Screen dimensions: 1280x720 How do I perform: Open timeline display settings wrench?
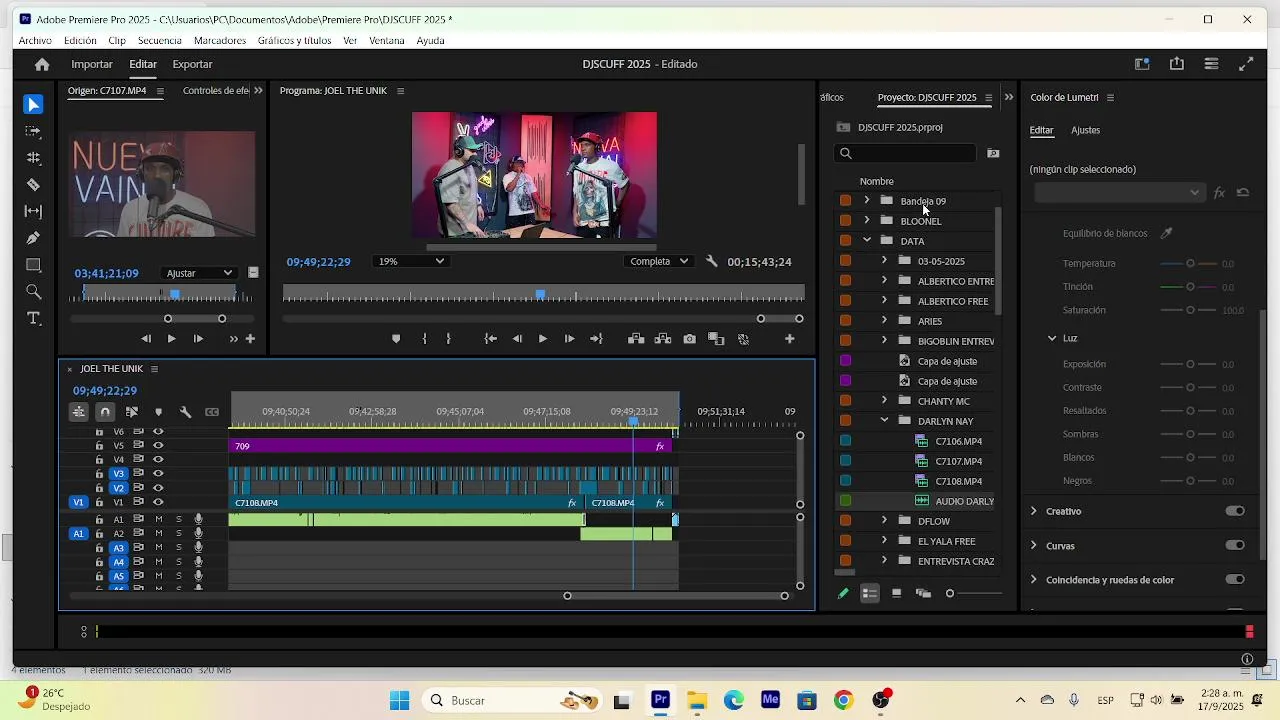(185, 412)
